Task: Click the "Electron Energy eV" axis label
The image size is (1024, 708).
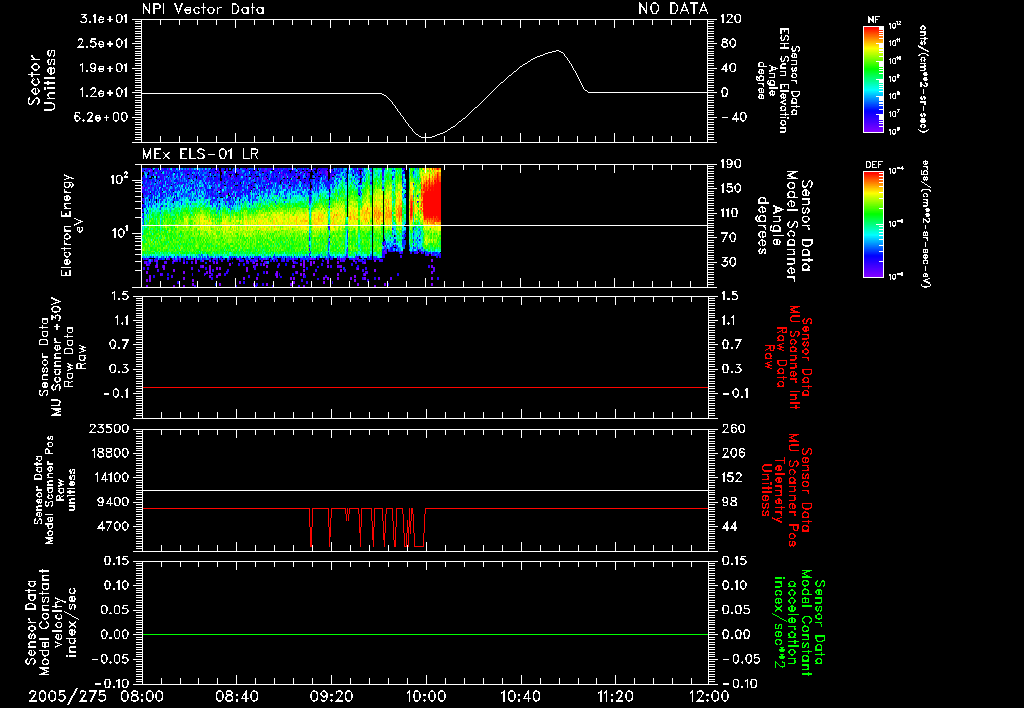Action: coord(73,225)
